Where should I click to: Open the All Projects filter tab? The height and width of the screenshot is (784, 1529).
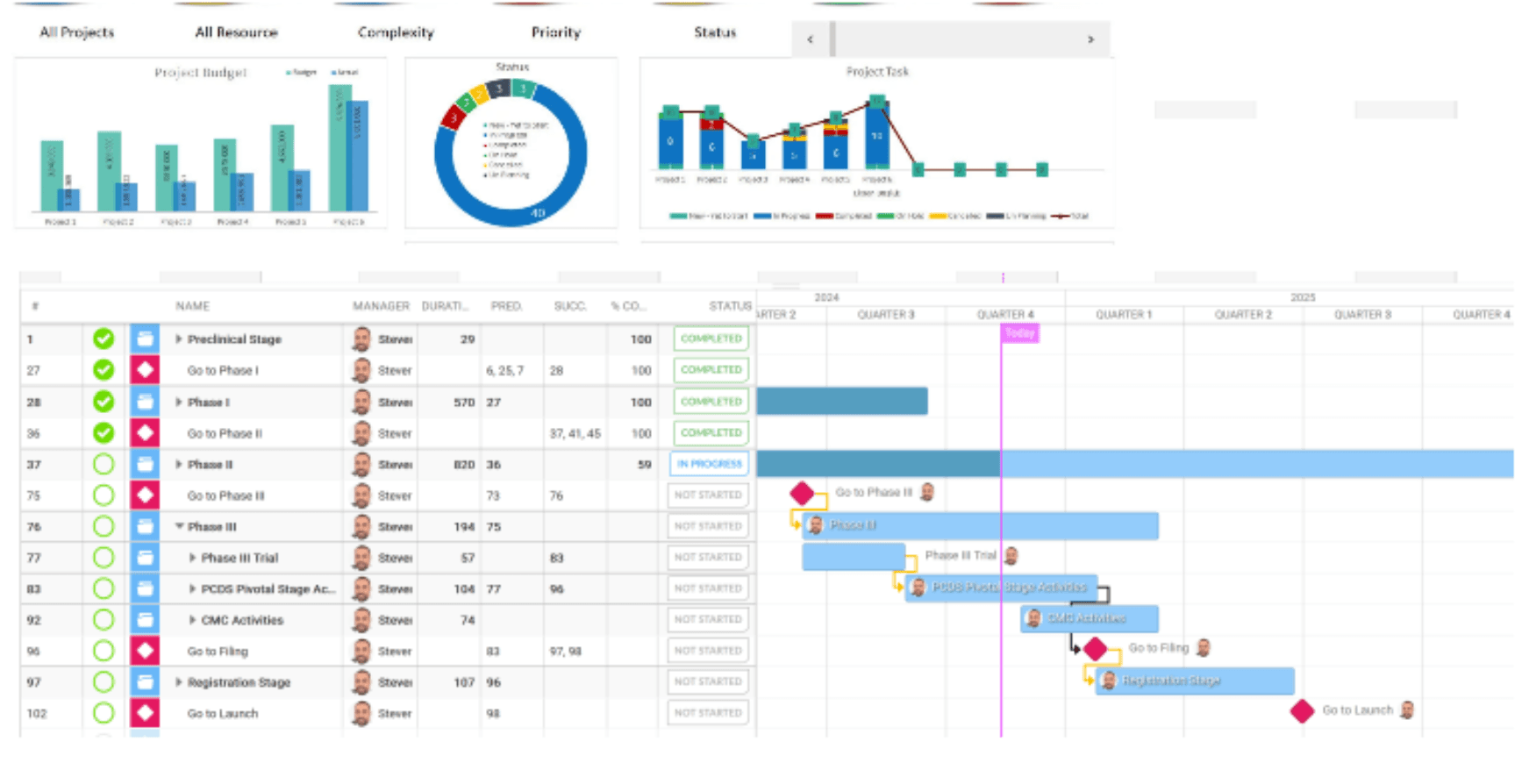click(x=77, y=32)
